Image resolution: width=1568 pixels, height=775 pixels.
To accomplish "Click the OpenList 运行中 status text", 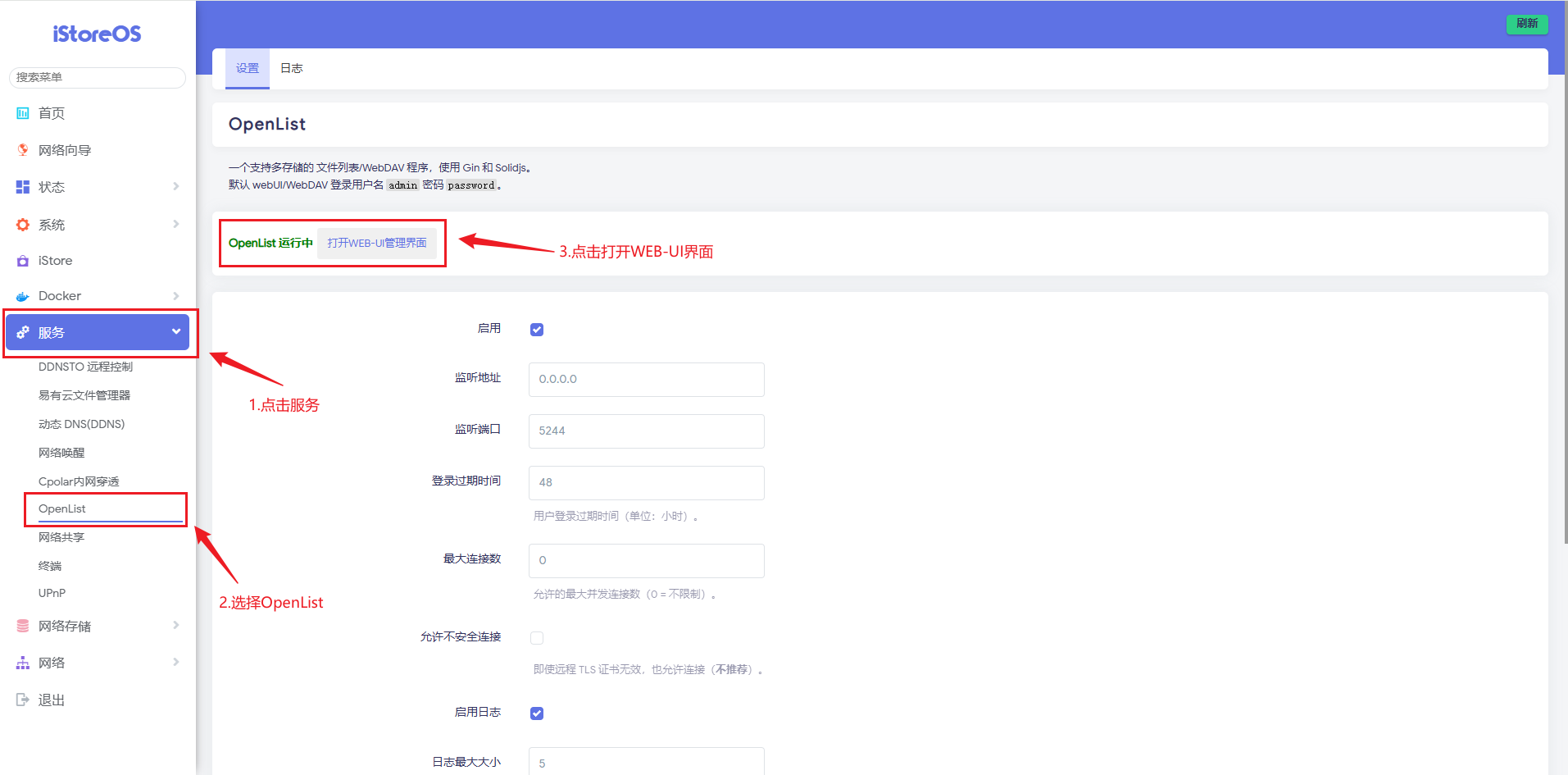I will point(270,243).
